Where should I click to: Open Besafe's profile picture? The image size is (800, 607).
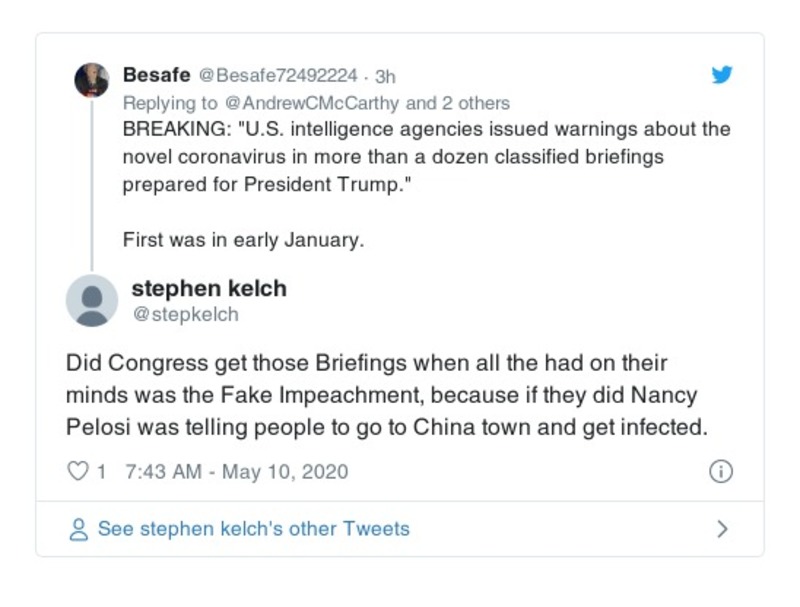click(x=92, y=80)
